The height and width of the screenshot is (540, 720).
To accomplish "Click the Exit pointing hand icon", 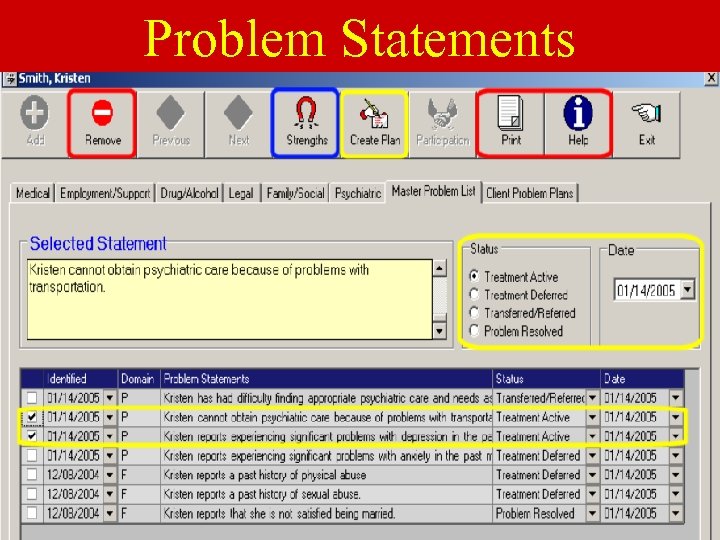I will [647, 113].
